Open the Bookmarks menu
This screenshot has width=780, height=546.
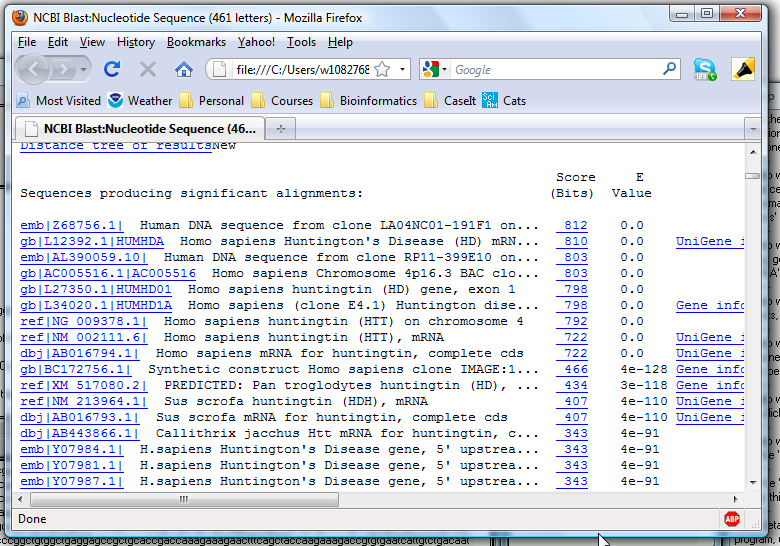(196, 42)
